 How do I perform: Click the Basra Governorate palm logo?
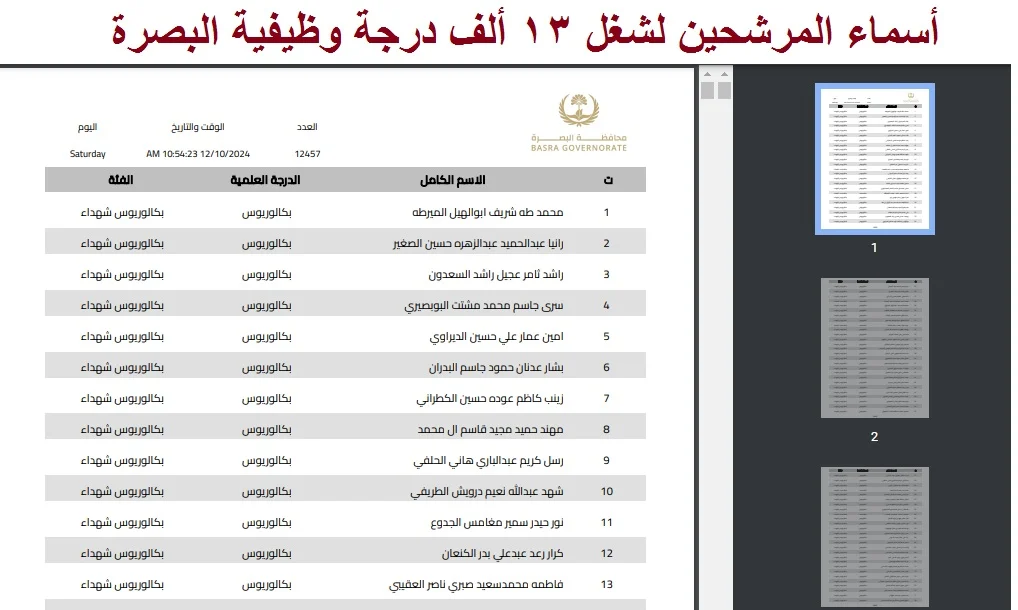tap(579, 110)
